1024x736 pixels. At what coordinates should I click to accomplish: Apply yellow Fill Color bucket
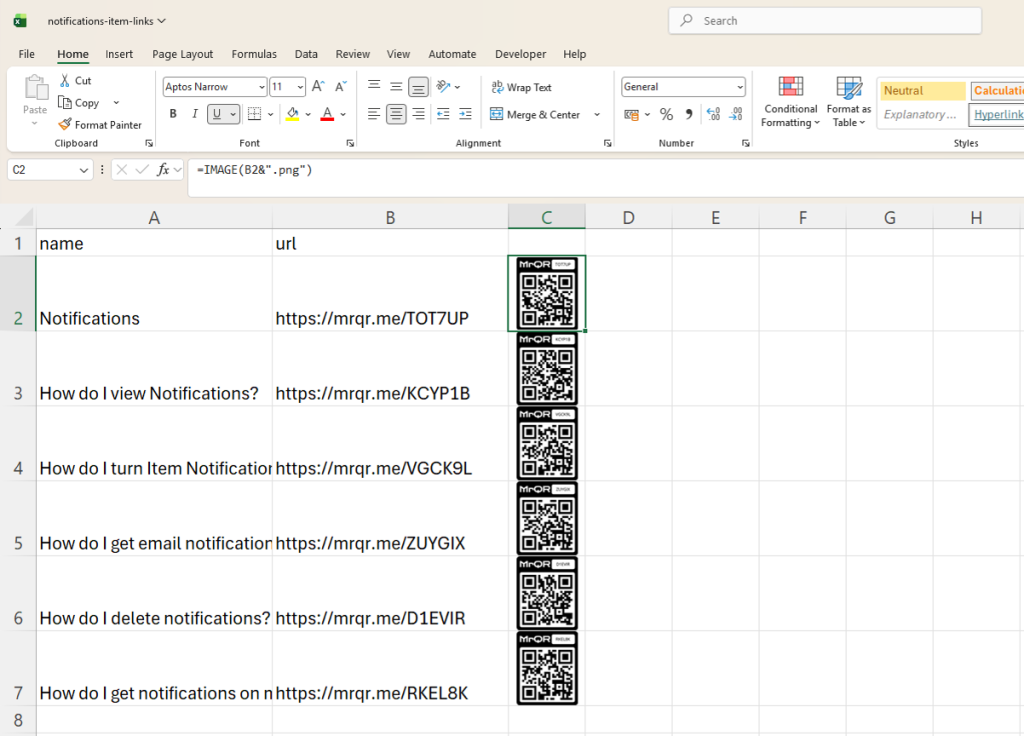click(293, 114)
